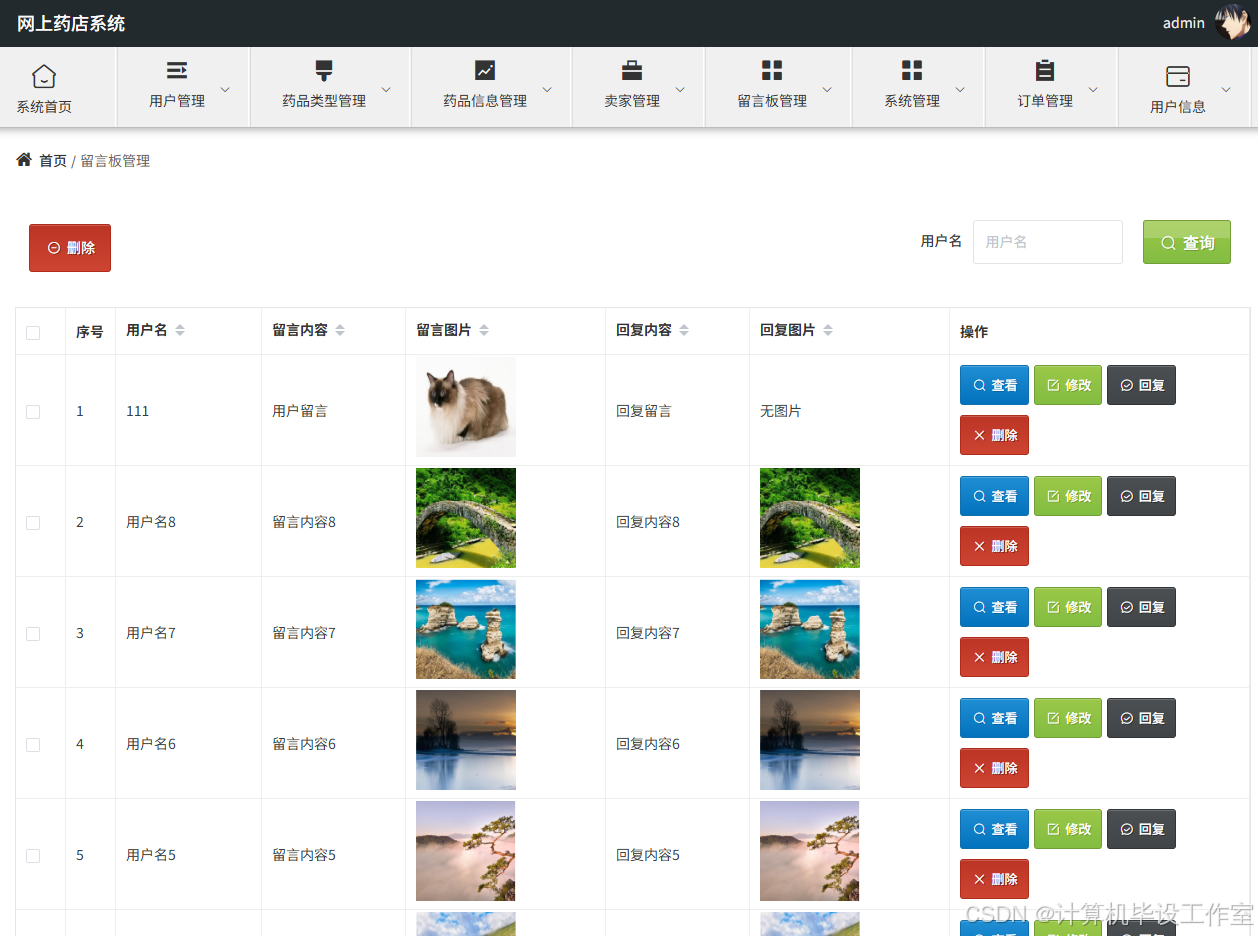Click 修改 for 用户名6
The image size is (1258, 936).
tap(1068, 718)
